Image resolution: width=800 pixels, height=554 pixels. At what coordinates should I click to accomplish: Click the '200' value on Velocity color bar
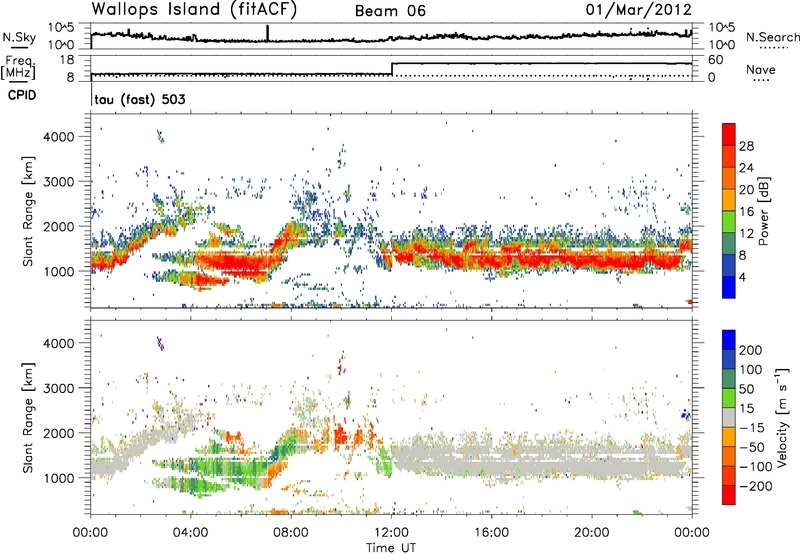click(751, 350)
